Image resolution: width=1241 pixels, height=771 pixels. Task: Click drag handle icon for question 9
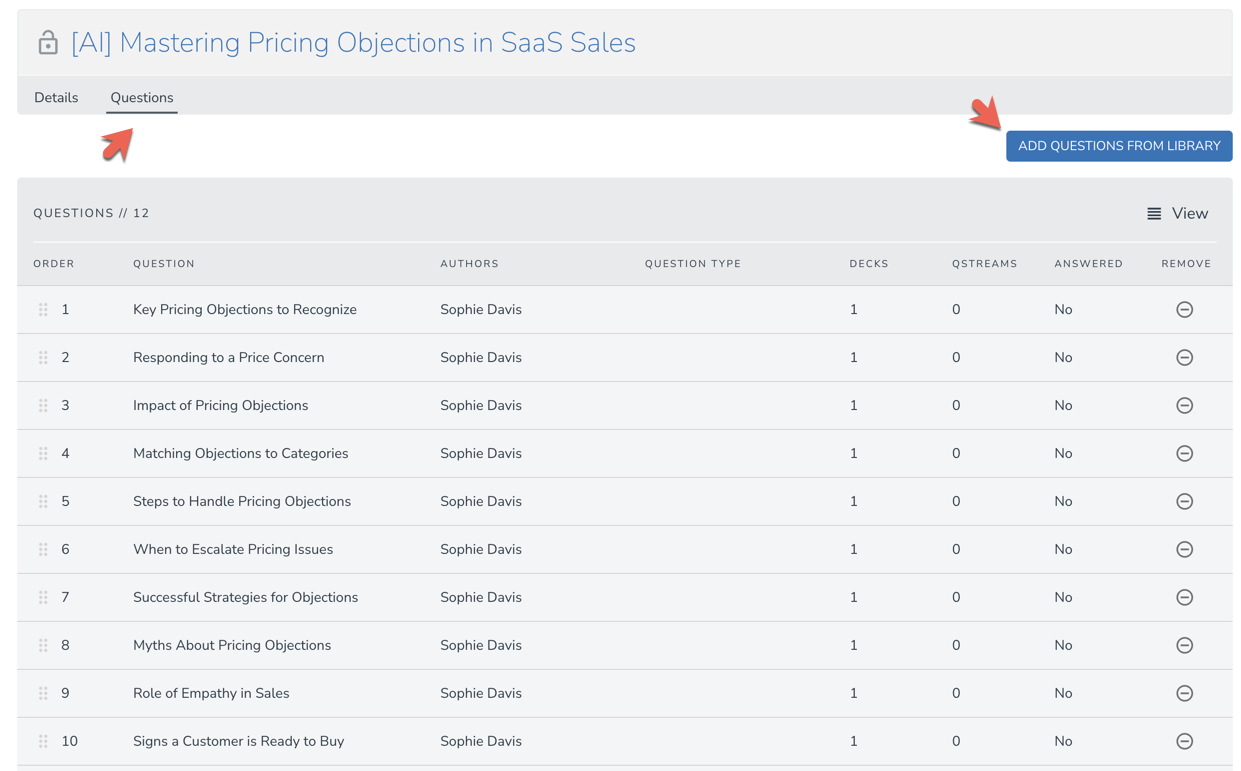coord(43,694)
